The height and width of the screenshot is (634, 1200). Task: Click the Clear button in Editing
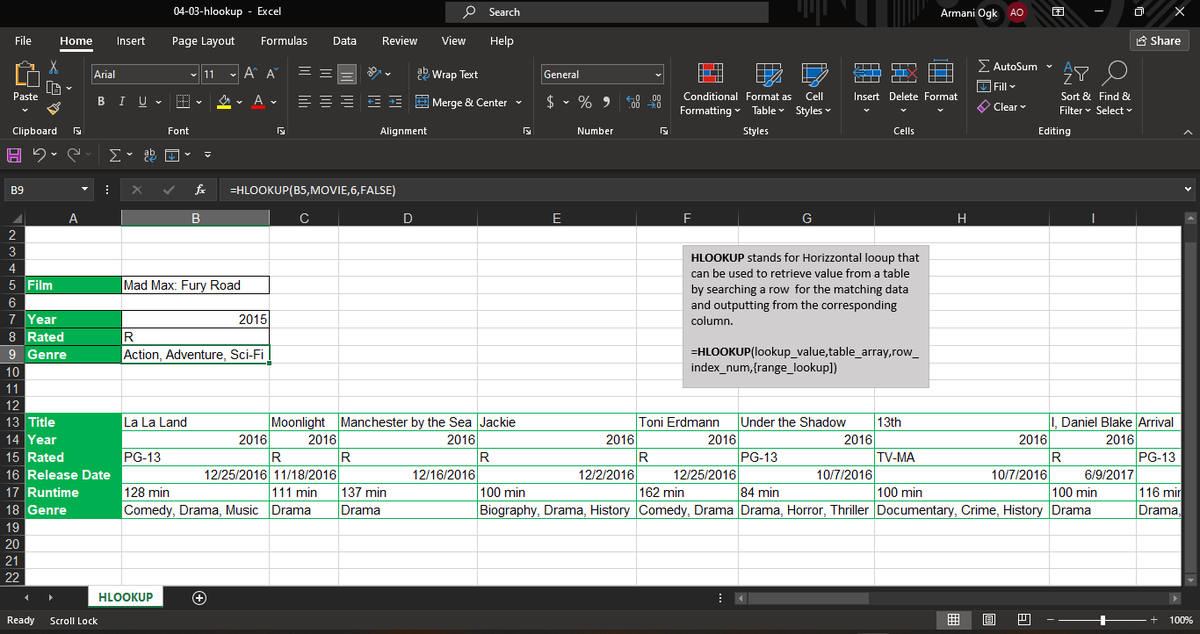[x=1002, y=107]
